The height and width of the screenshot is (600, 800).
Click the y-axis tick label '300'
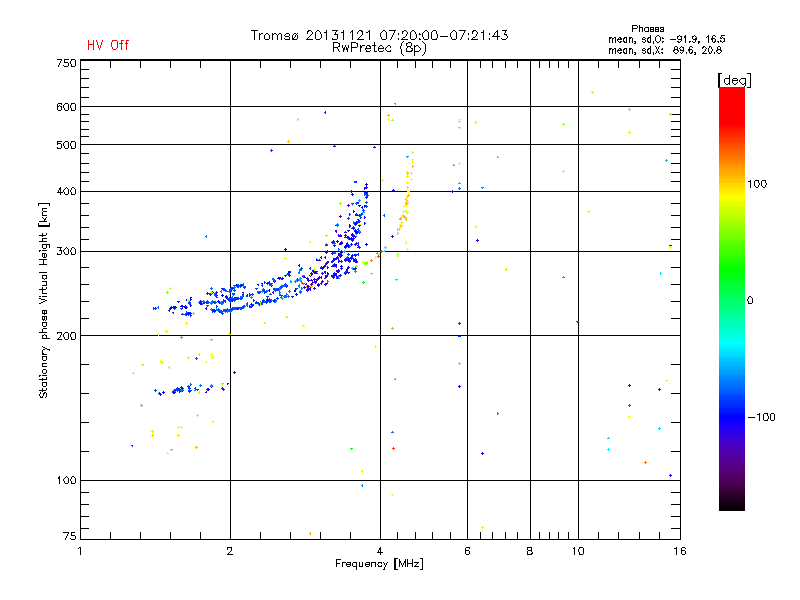[66, 251]
